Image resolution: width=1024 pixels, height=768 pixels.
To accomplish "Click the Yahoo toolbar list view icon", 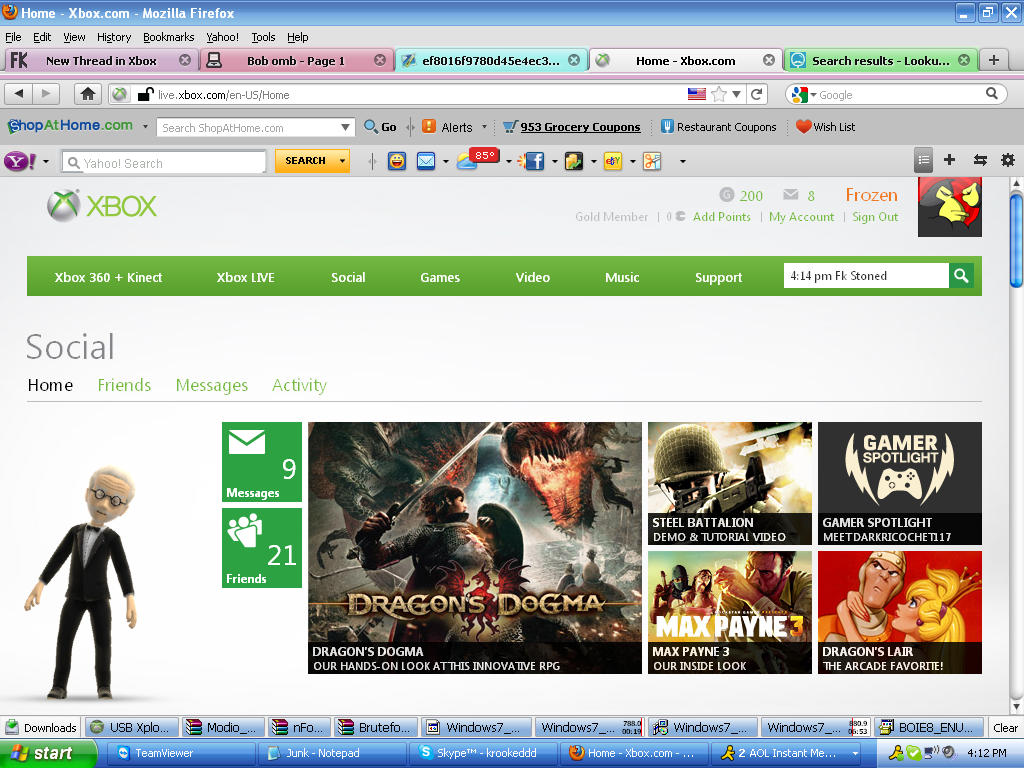I will coord(923,160).
